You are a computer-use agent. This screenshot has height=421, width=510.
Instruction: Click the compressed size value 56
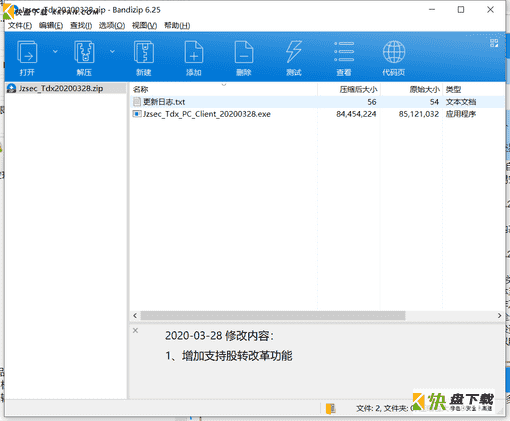click(372, 102)
